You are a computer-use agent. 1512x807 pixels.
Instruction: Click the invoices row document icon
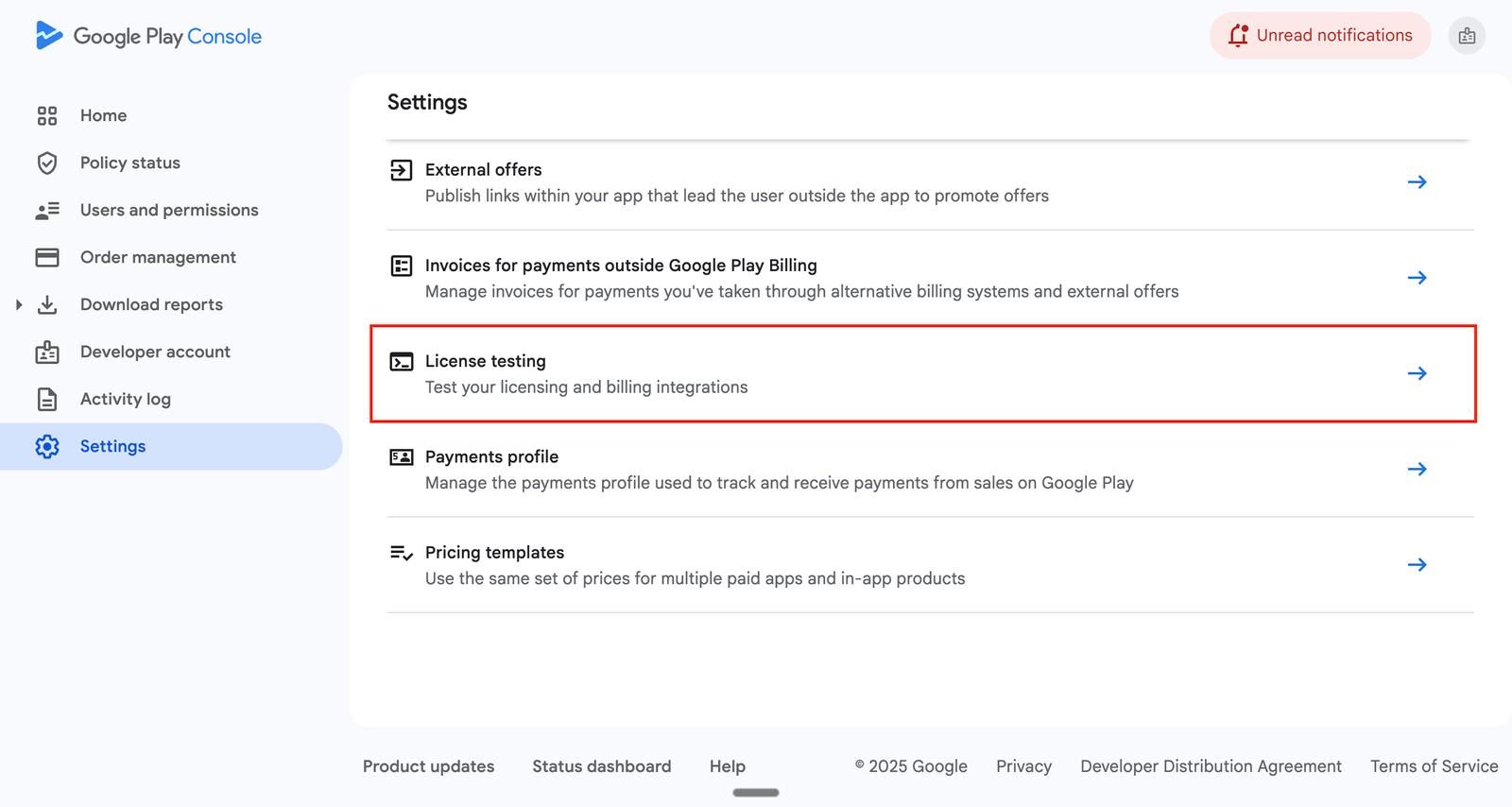(402, 266)
